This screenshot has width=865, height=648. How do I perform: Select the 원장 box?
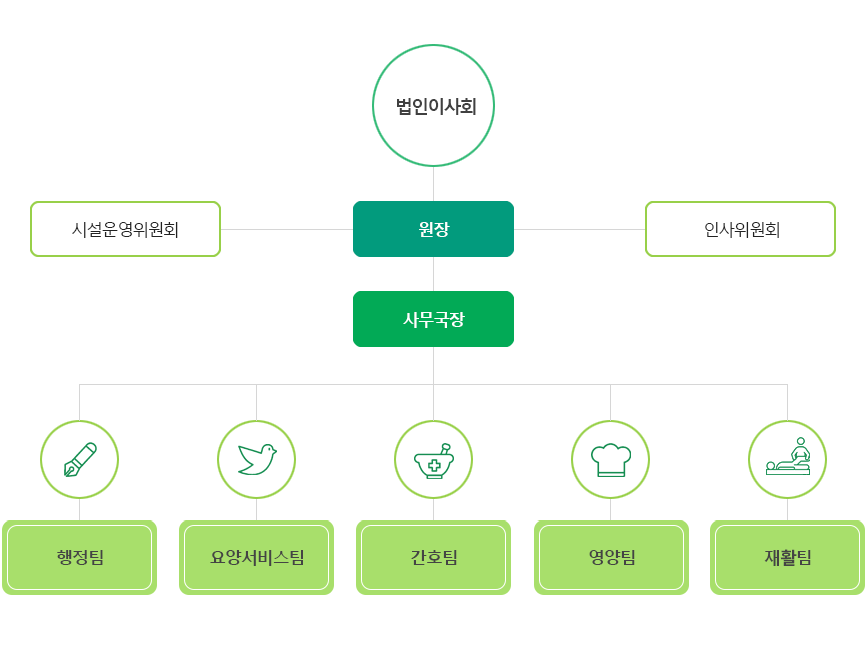coord(434,229)
